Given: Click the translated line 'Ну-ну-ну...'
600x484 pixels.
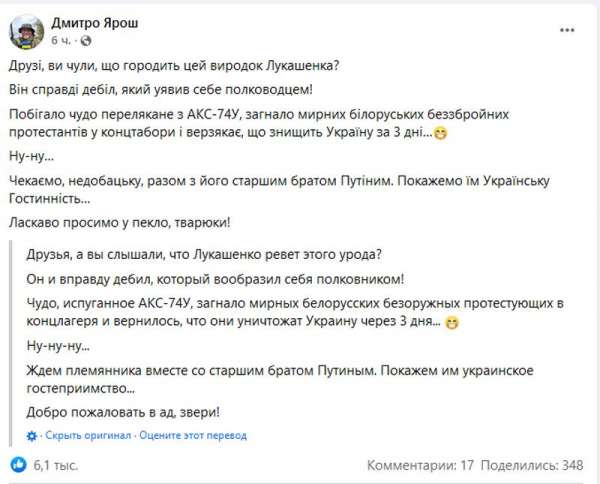Looking at the screenshot, I should 52,346.
